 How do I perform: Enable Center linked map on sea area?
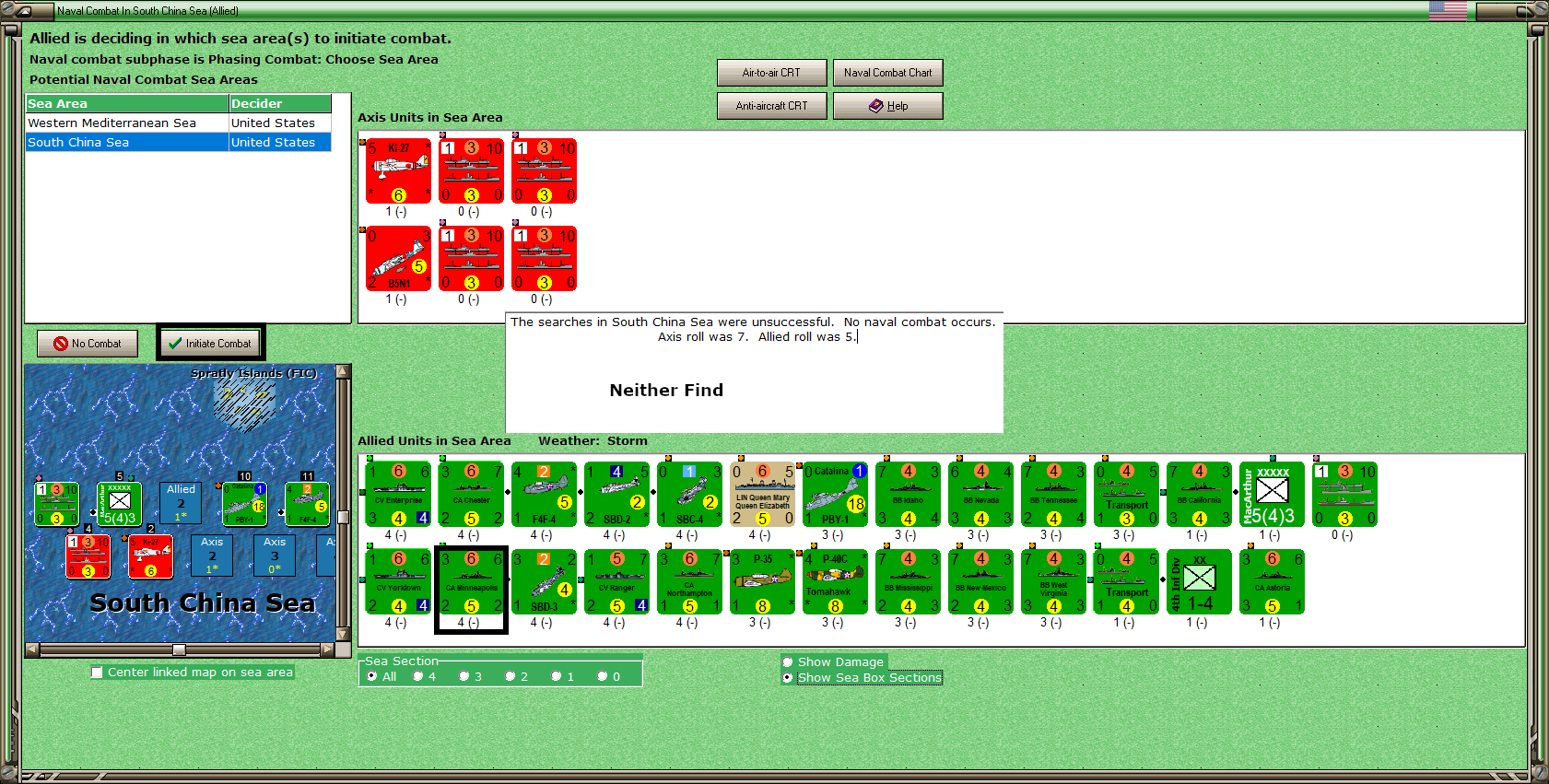[97, 673]
